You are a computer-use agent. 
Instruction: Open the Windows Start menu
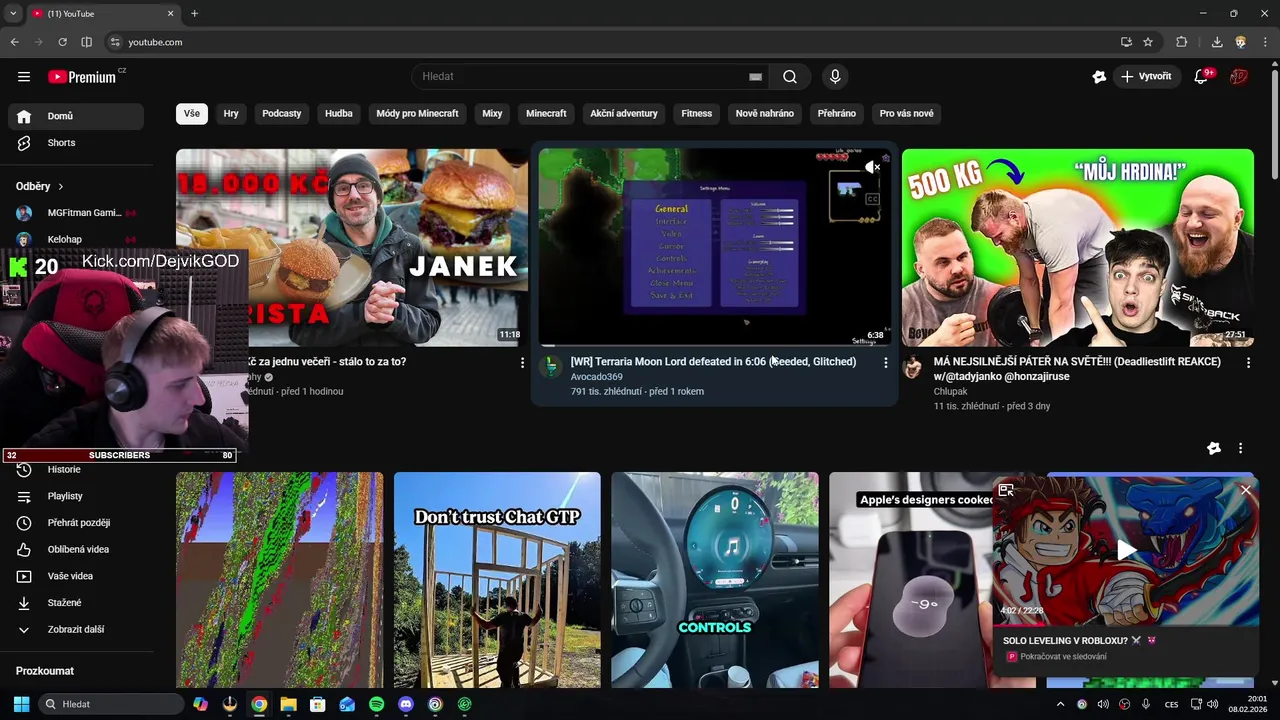(x=21, y=704)
